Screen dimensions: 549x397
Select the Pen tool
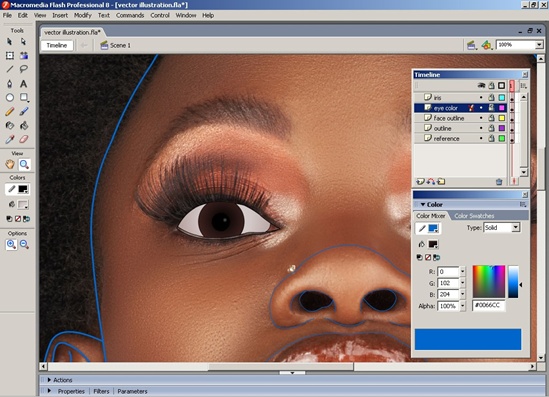point(9,84)
